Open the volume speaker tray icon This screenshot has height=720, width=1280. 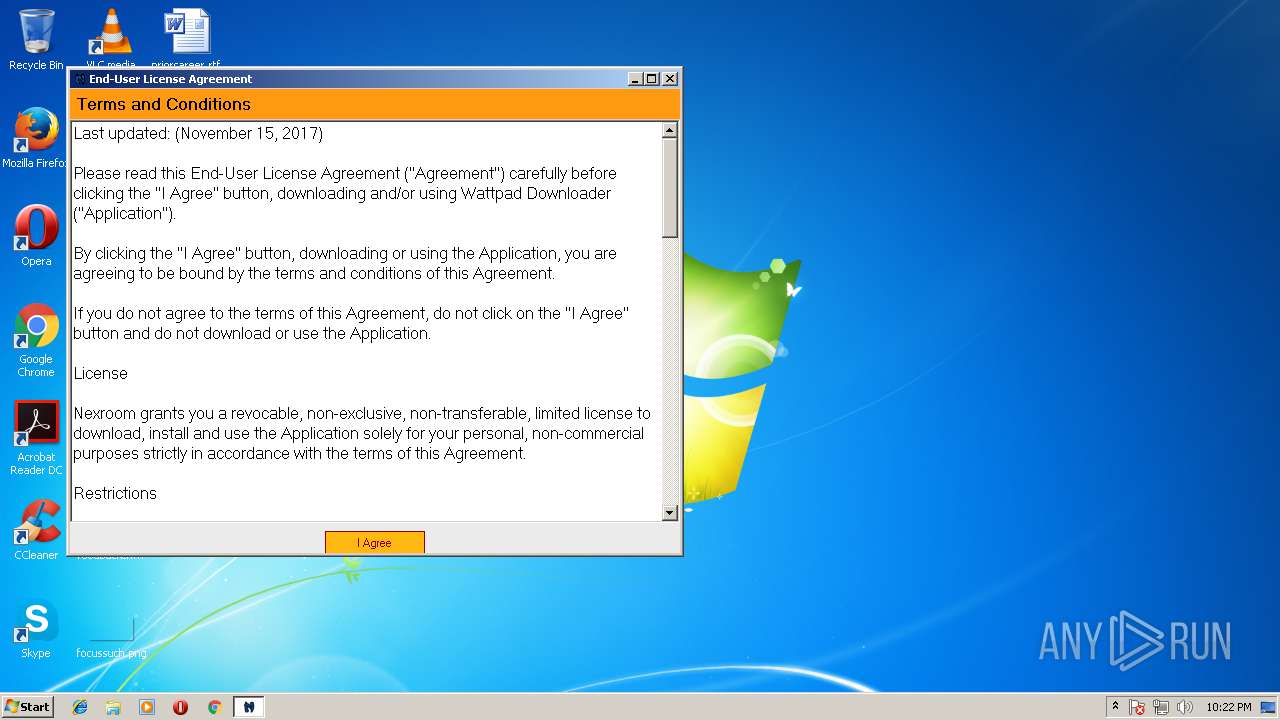(1185, 707)
